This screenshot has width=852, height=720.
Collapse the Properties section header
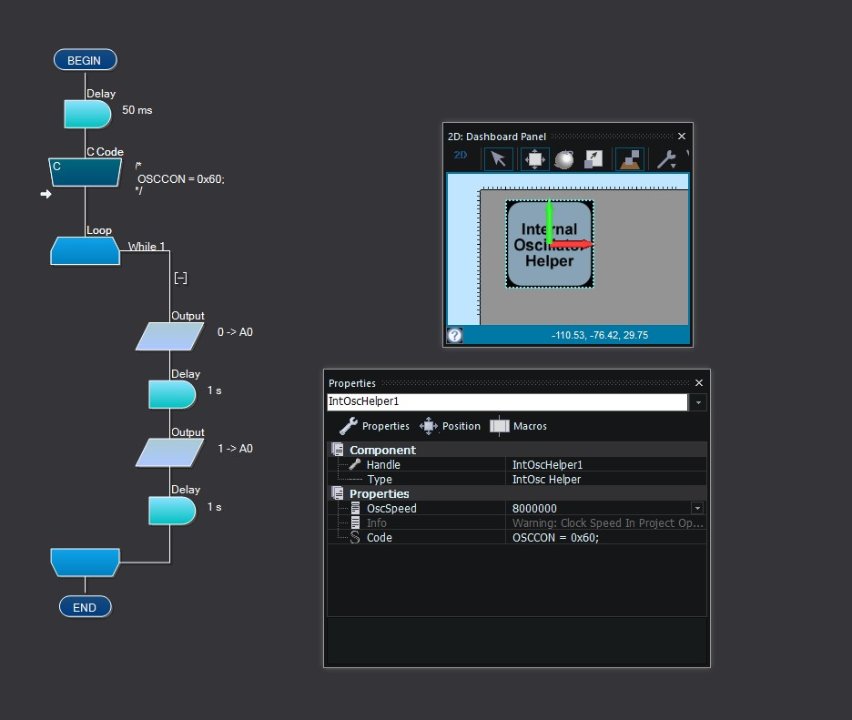[x=337, y=493]
